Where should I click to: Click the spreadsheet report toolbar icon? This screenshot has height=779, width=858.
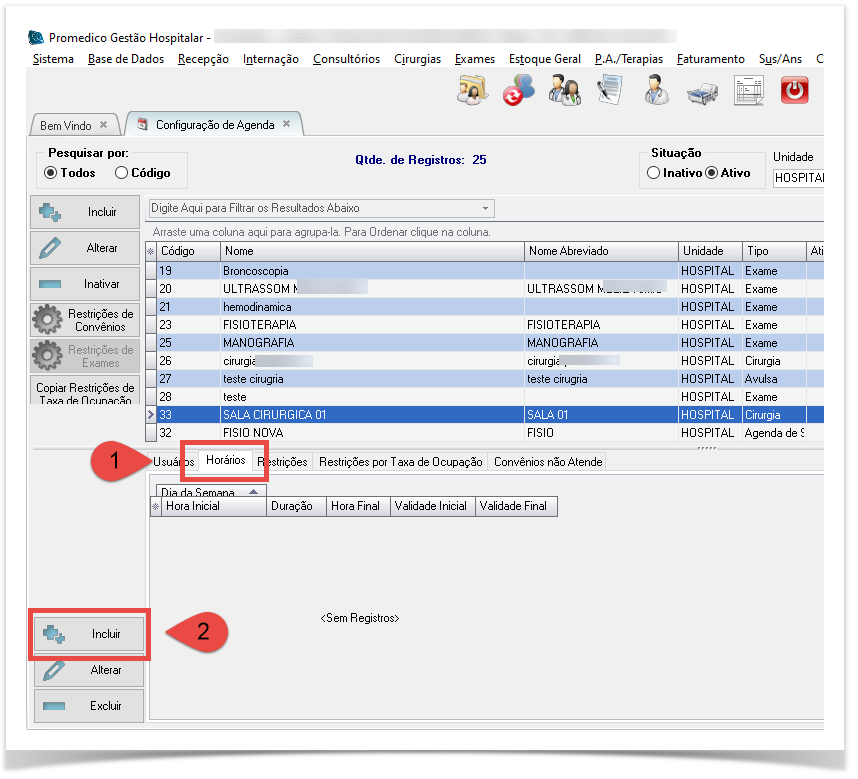click(x=748, y=92)
